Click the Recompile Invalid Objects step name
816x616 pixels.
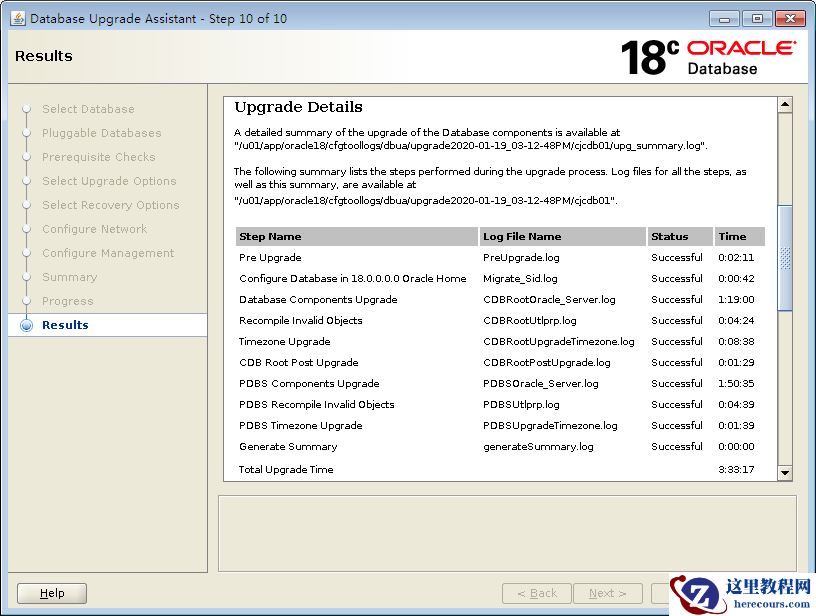click(301, 320)
